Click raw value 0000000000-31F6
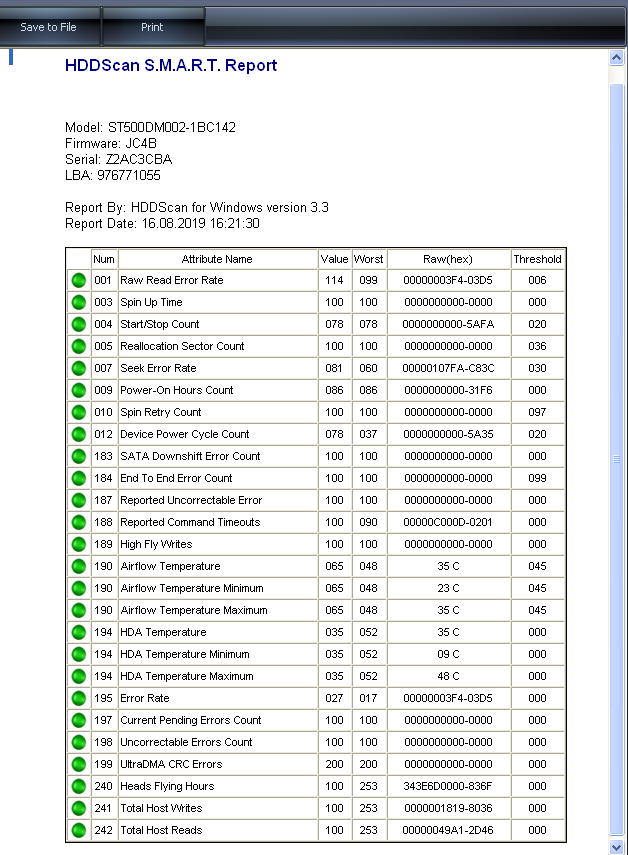This screenshot has width=628, height=855. pos(448,390)
